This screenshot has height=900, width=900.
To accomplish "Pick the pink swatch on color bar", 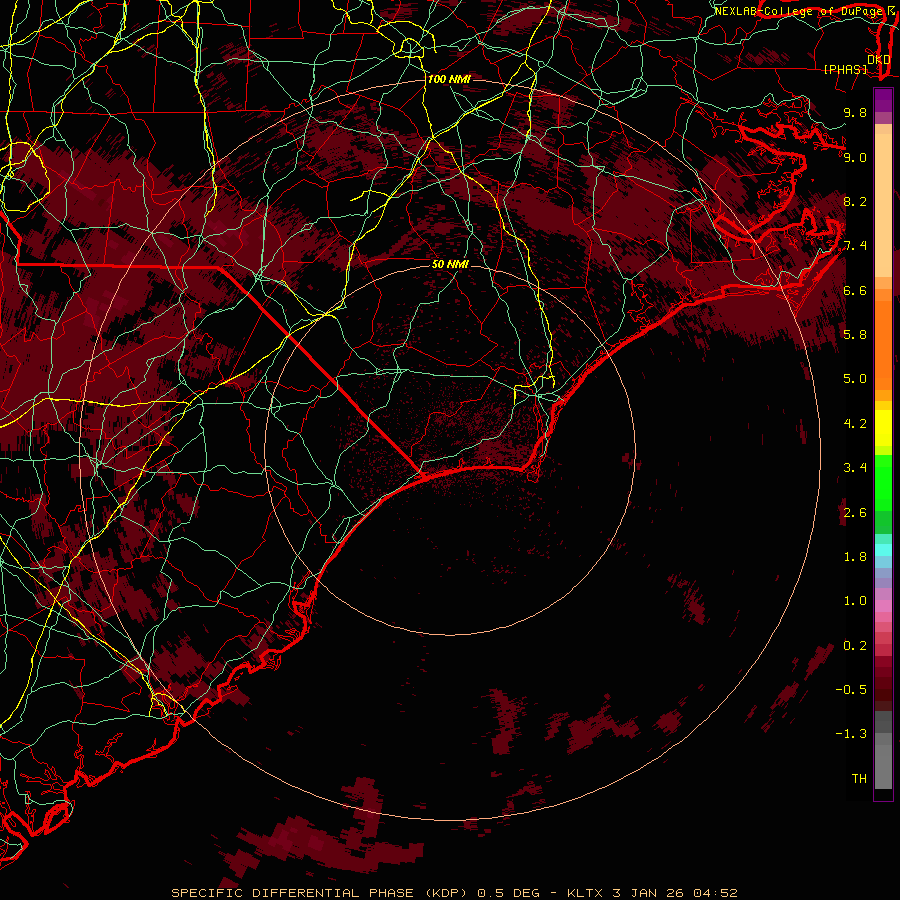I will [x=883, y=606].
